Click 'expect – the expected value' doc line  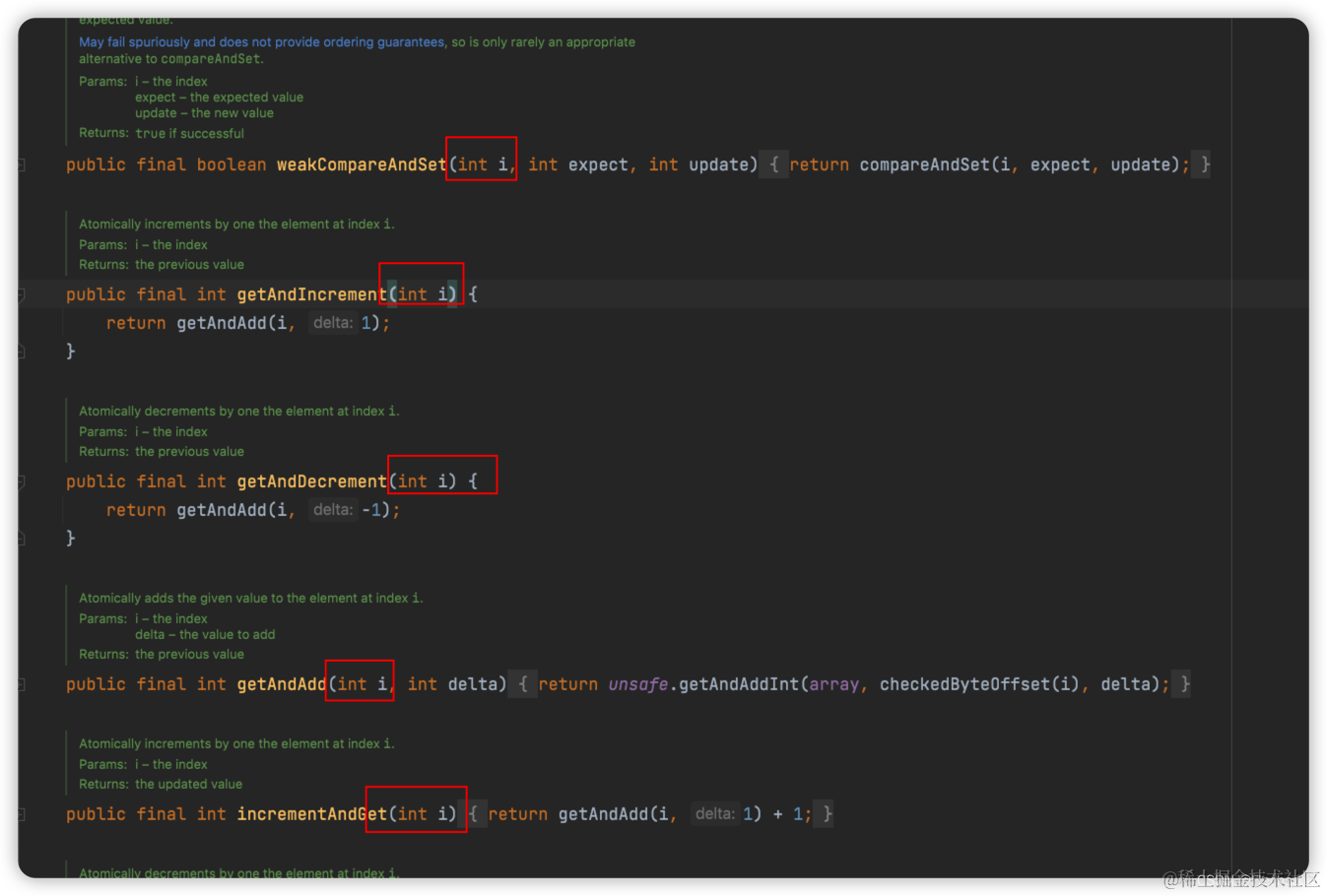[x=219, y=97]
